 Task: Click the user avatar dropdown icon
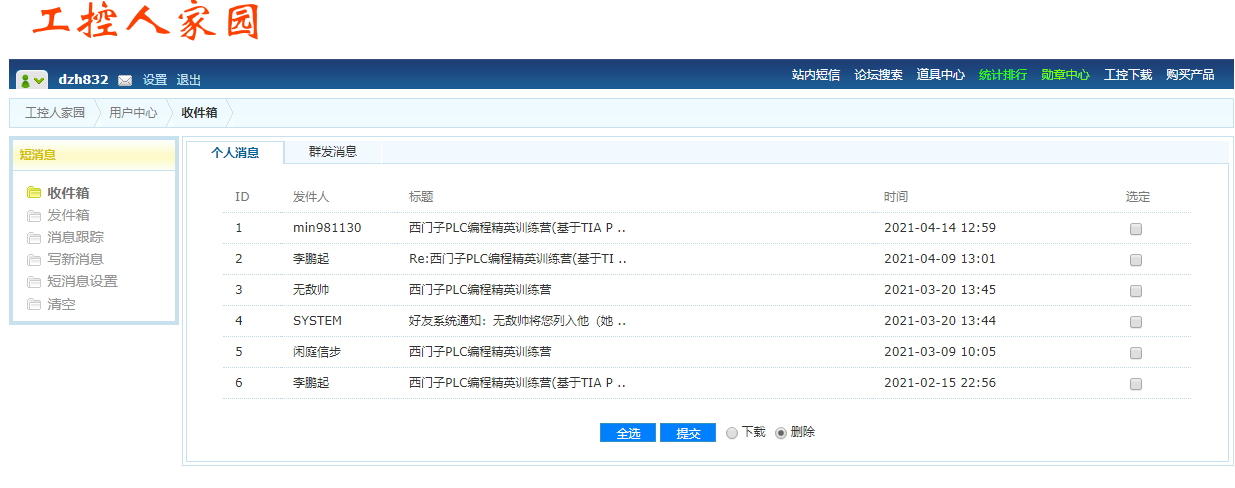coord(32,80)
